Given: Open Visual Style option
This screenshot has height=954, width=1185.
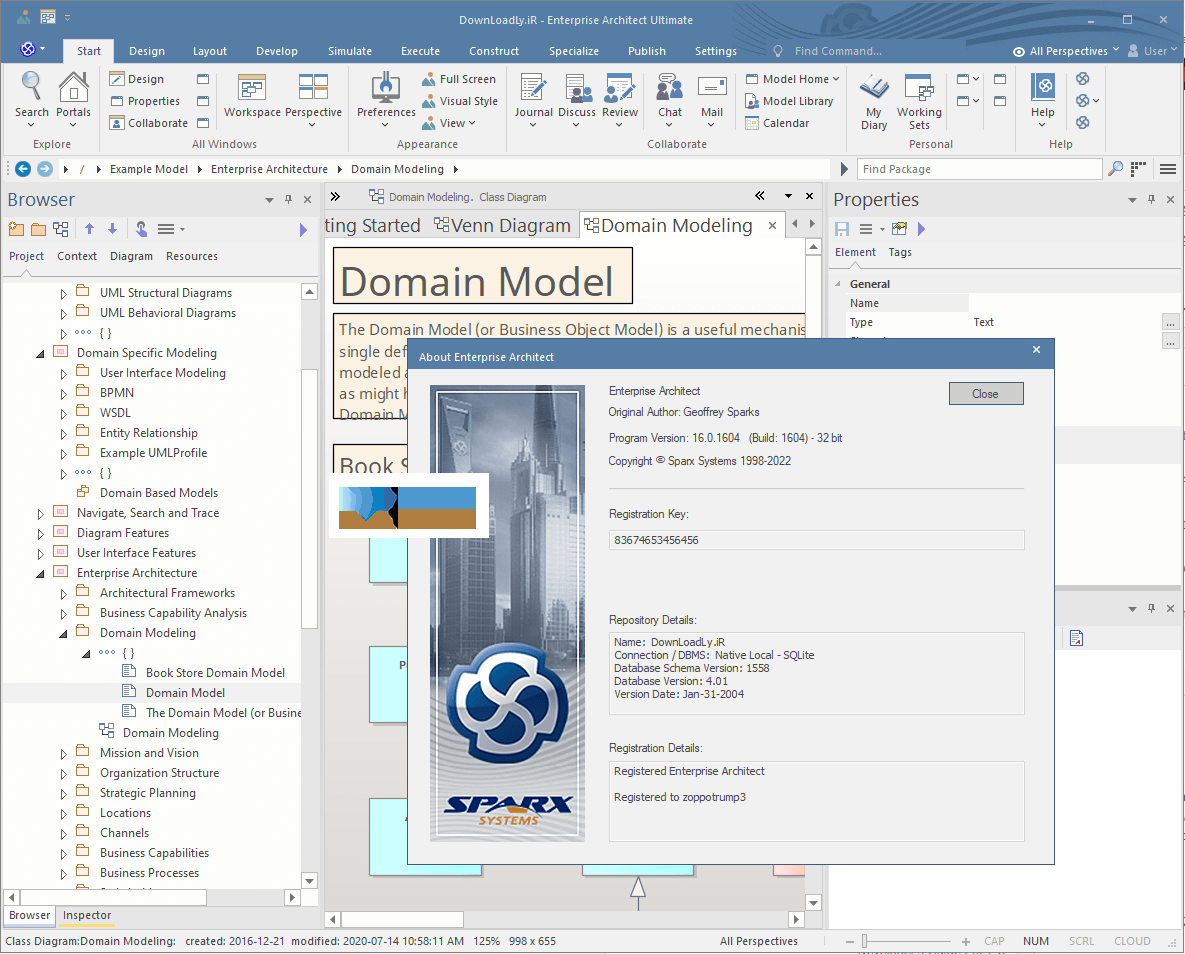Looking at the screenshot, I should (x=459, y=101).
